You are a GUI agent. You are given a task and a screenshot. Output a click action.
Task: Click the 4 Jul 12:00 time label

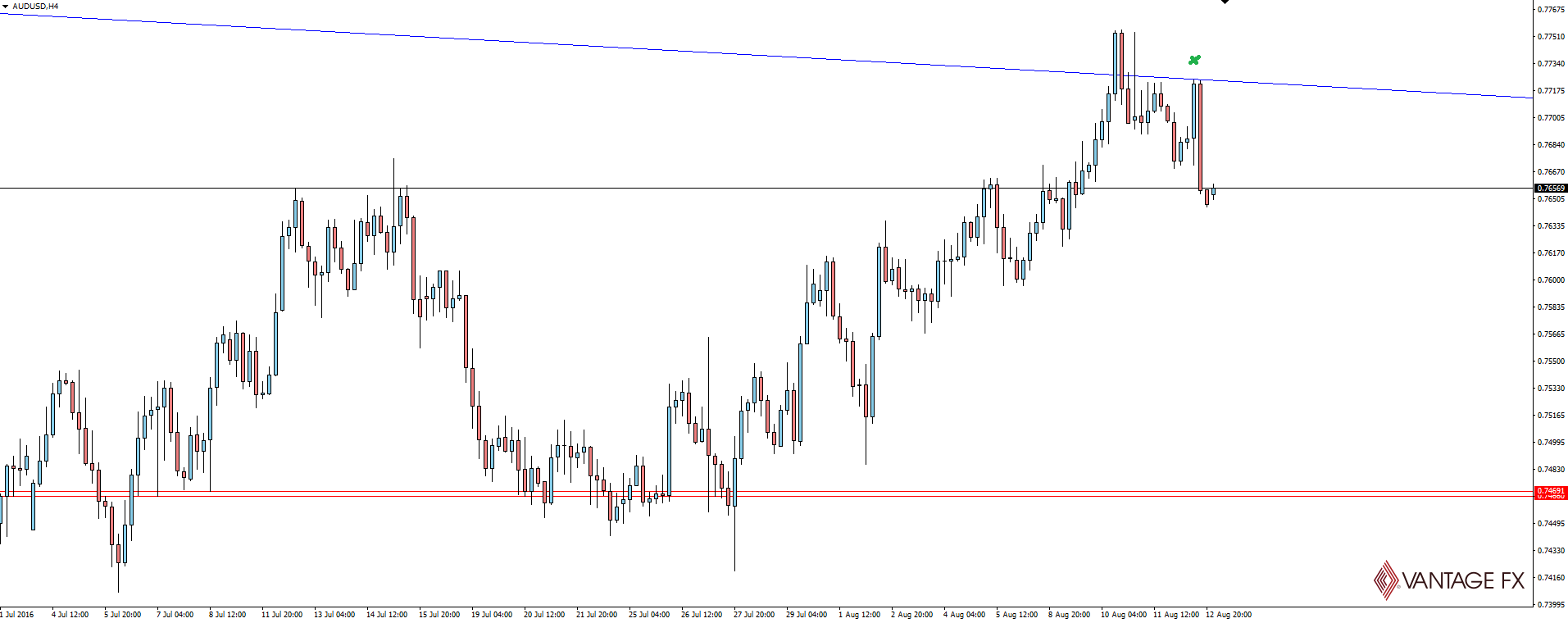coord(70,615)
